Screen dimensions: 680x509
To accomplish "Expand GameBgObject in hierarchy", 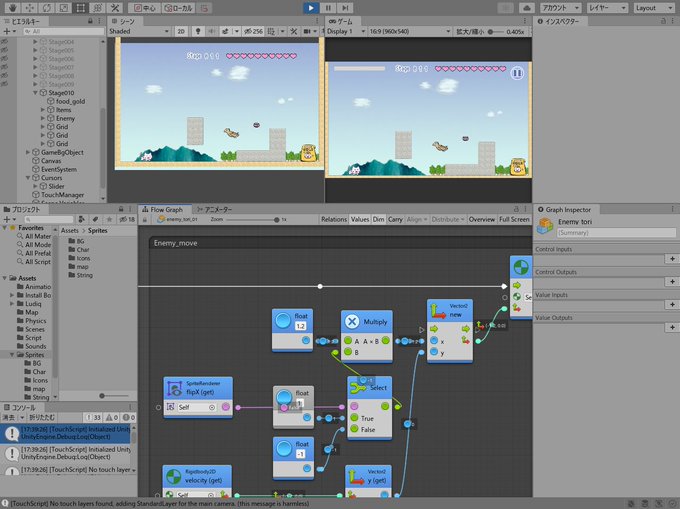I will pyautogui.click(x=28, y=152).
